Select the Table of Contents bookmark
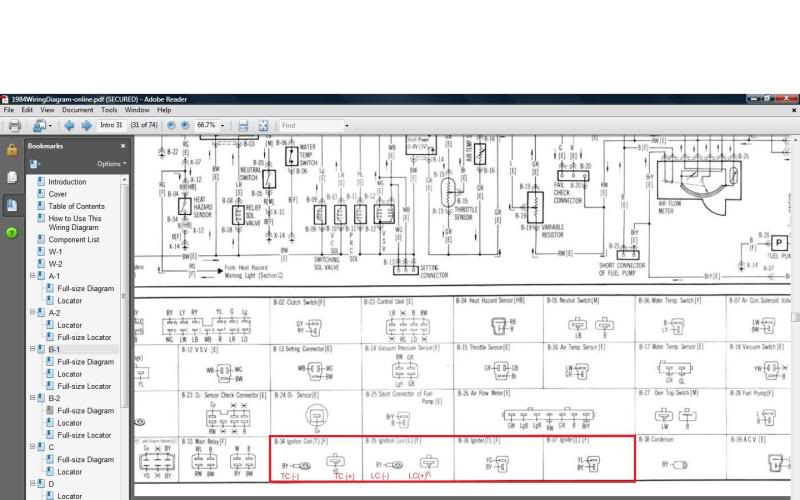This screenshot has width=800, height=500. click(x=77, y=206)
